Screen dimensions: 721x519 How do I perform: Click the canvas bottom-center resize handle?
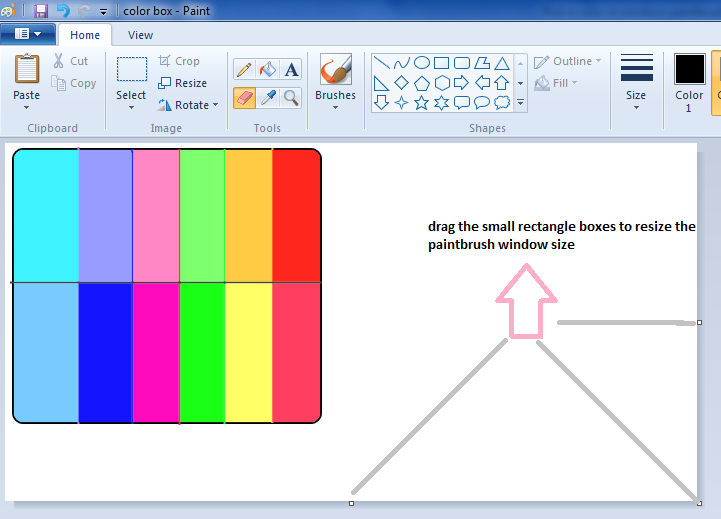(x=351, y=504)
